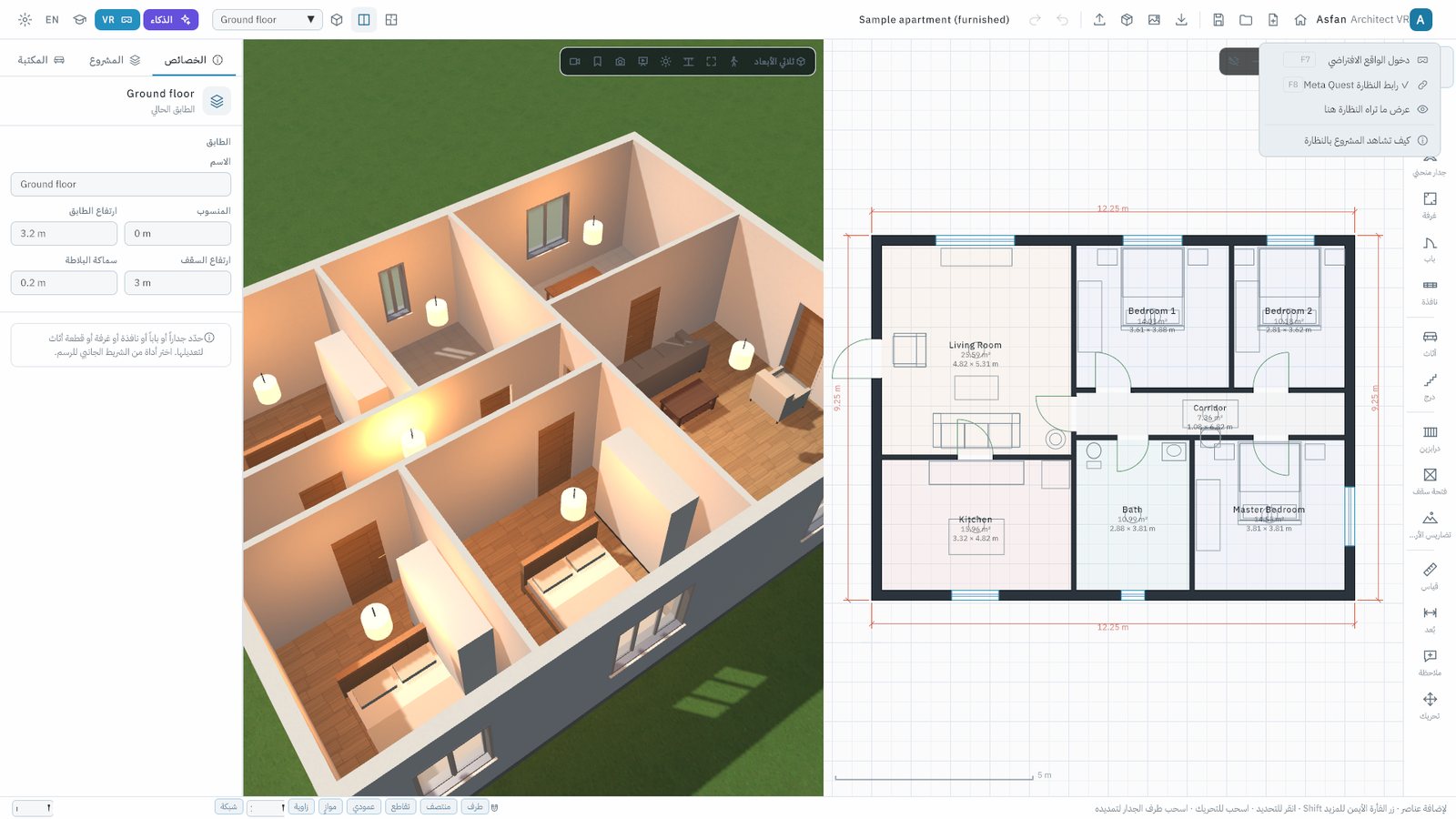Open the small stepper left of the زاوية button

[x=267, y=807]
